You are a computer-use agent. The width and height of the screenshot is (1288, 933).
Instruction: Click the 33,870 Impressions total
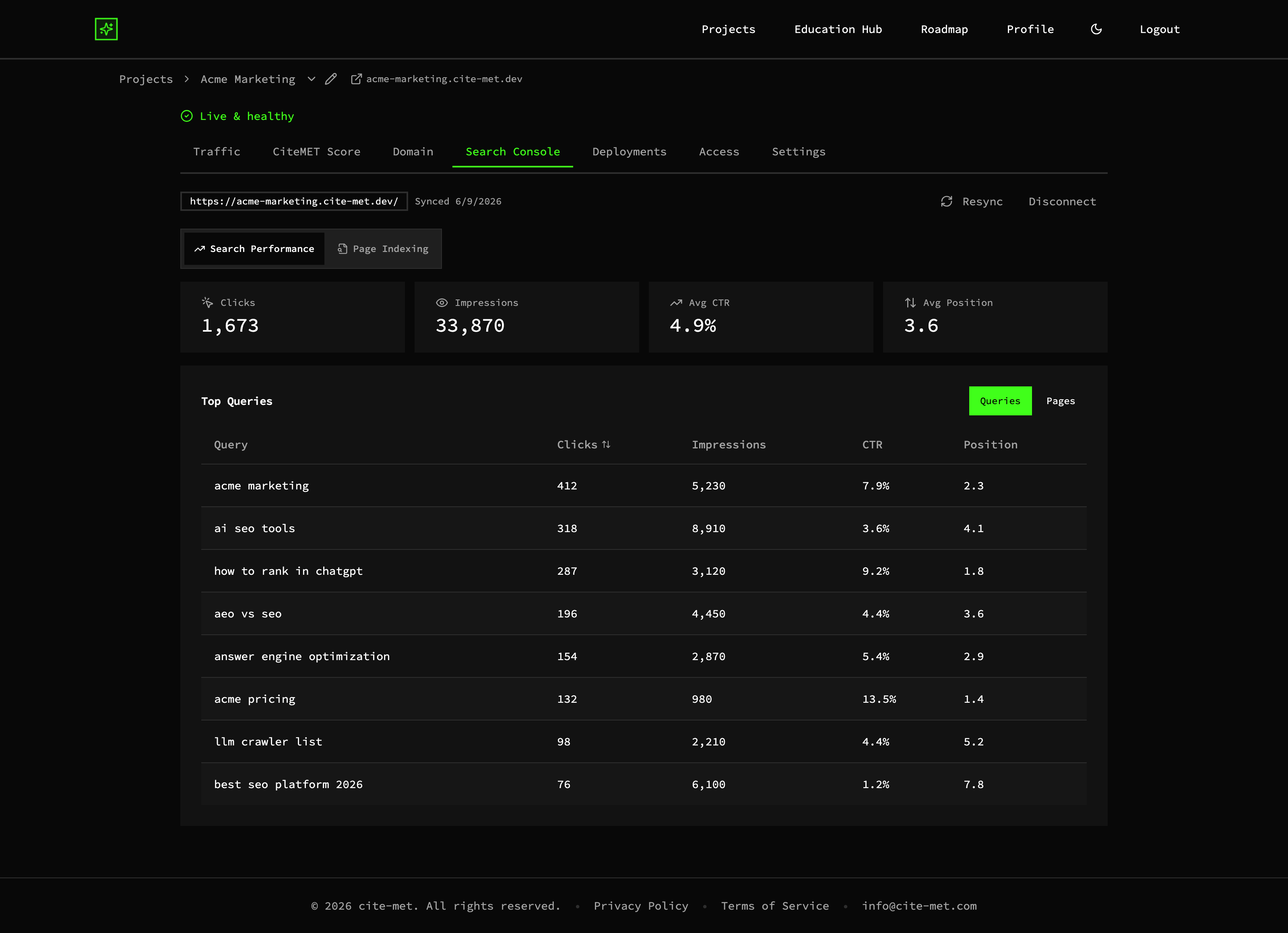pos(470,325)
